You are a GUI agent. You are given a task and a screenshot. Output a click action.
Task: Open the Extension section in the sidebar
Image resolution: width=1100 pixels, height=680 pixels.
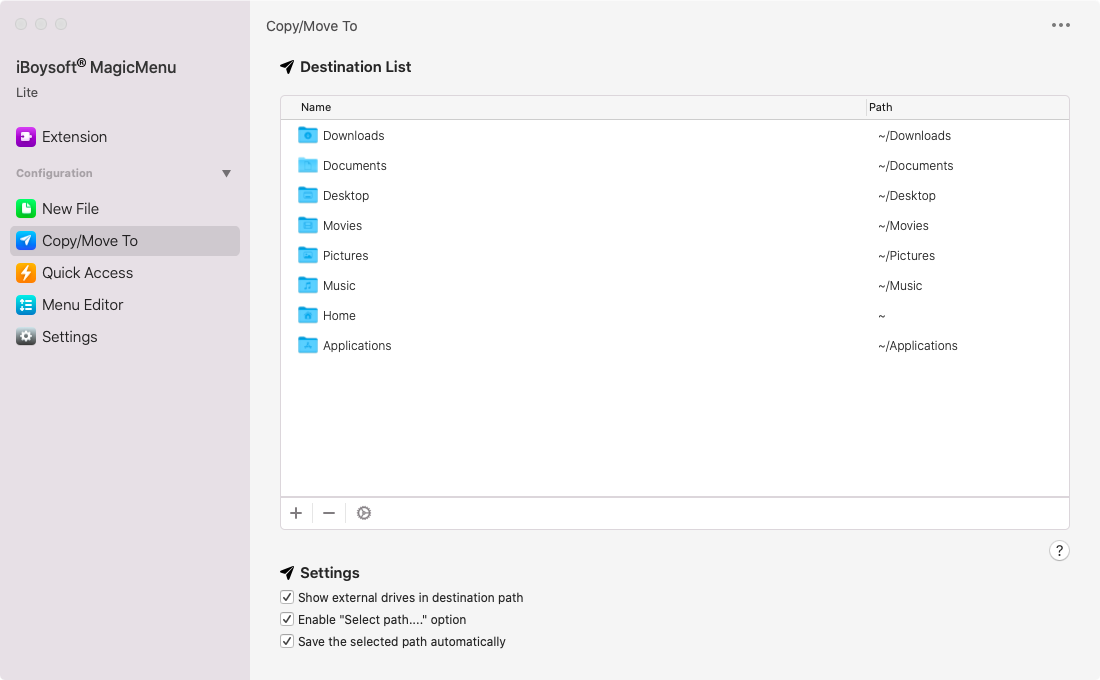click(125, 137)
